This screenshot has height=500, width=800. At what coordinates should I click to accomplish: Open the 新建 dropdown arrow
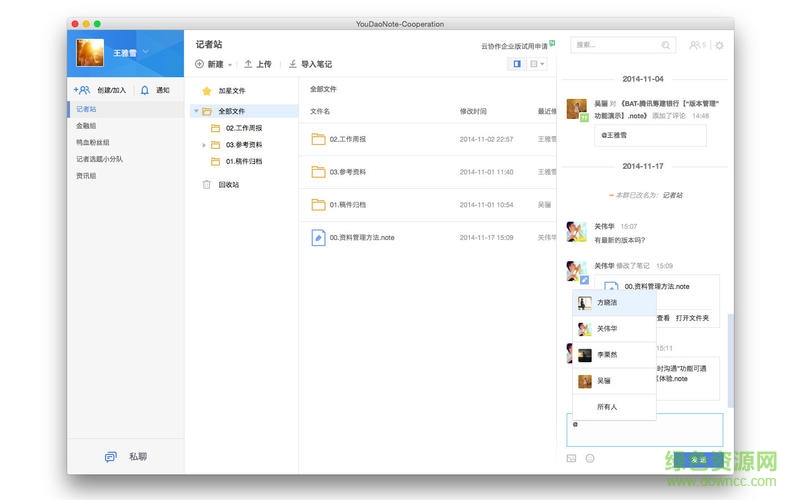(x=230, y=65)
